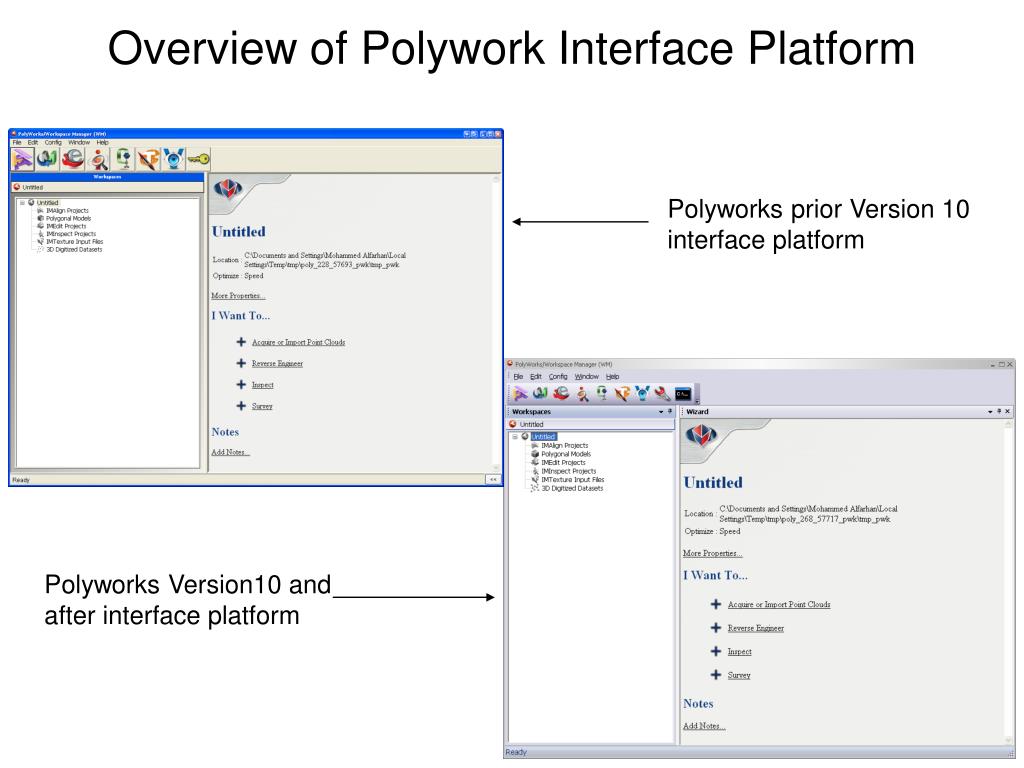Expand Survey plus sign in the Wizard panel
Image resolution: width=1024 pixels, height=768 pixels.
[716, 675]
